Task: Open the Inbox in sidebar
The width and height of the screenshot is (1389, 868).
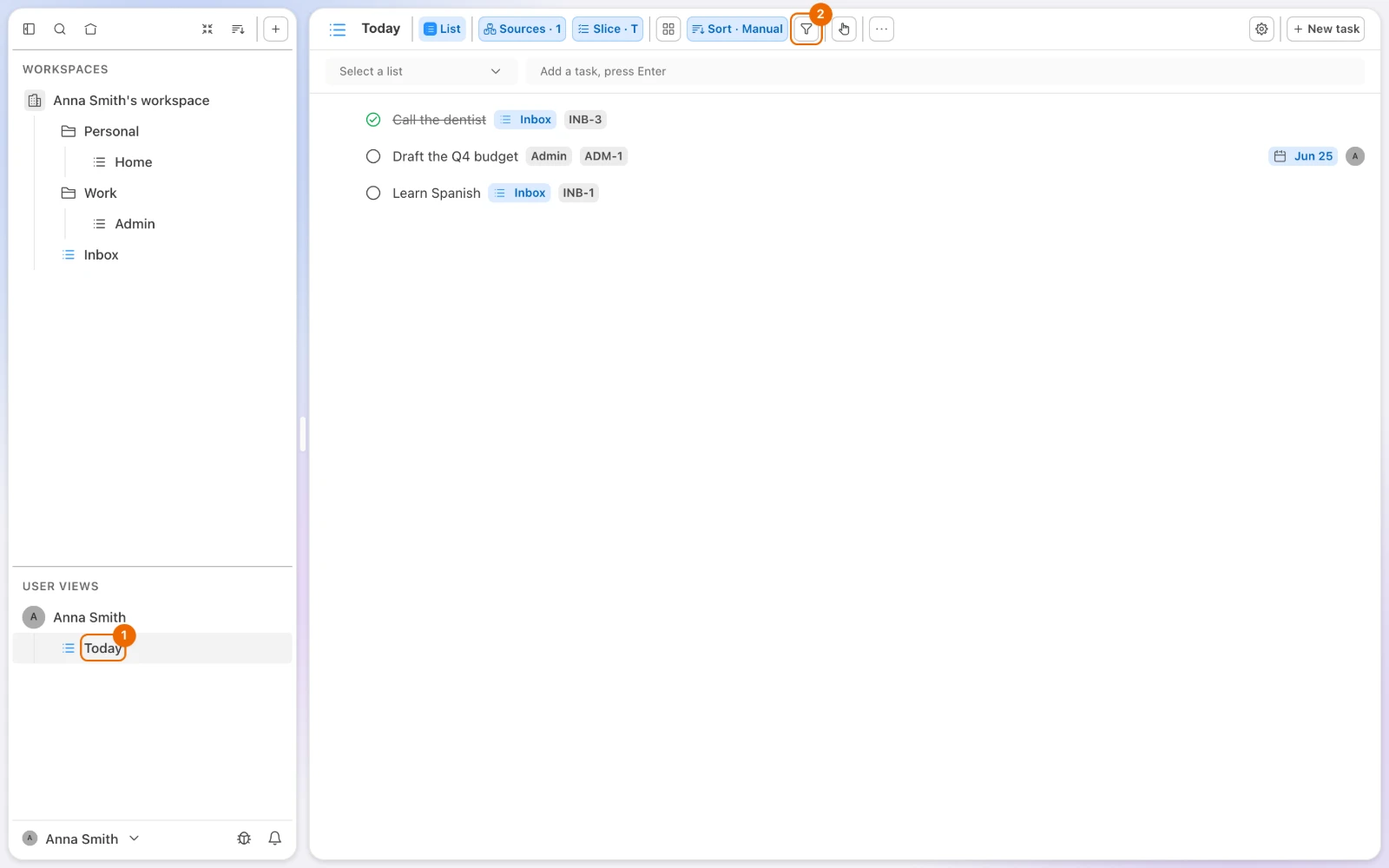Action: pyautogui.click(x=101, y=254)
